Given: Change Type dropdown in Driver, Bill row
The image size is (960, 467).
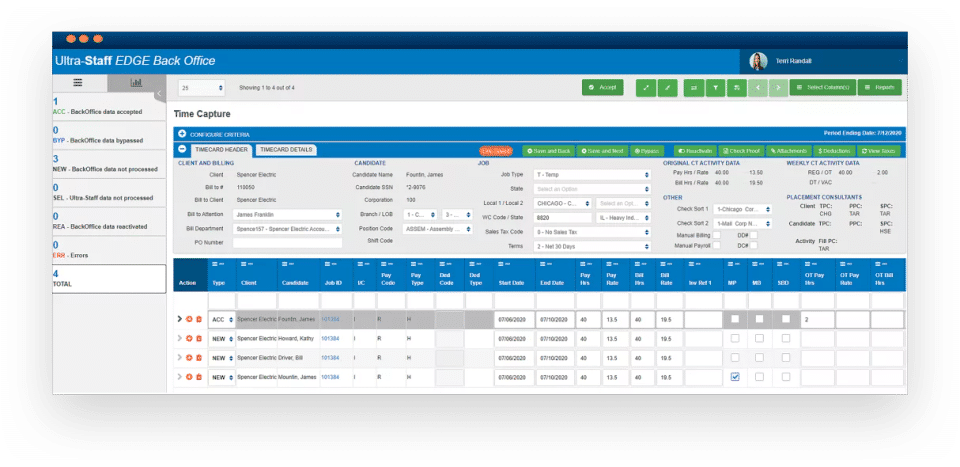Looking at the screenshot, I should [222, 358].
